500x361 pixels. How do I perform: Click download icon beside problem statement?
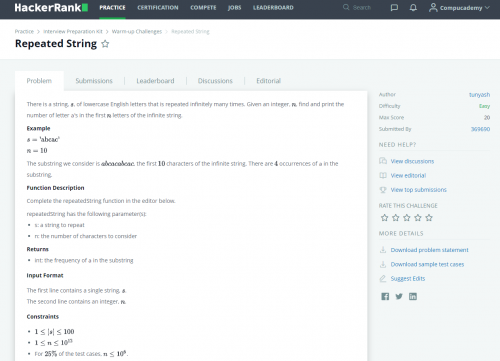[383, 250]
